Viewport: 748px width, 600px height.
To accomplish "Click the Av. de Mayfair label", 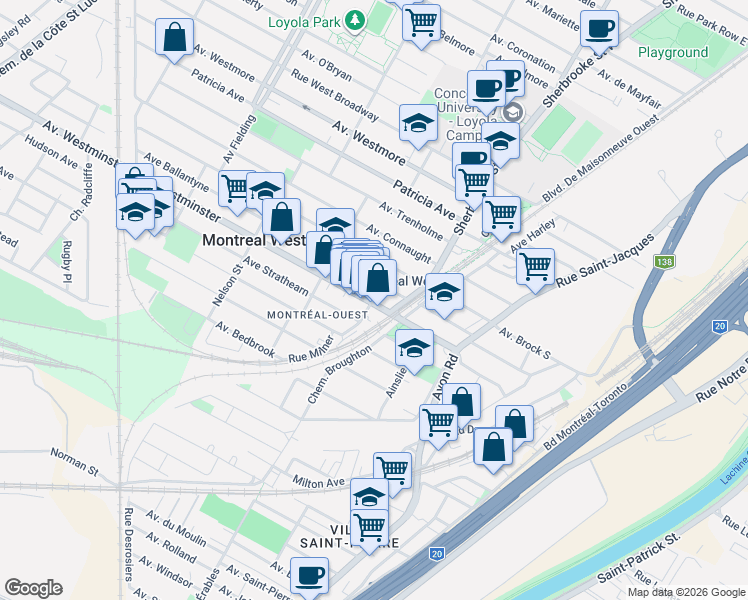I will point(629,89).
